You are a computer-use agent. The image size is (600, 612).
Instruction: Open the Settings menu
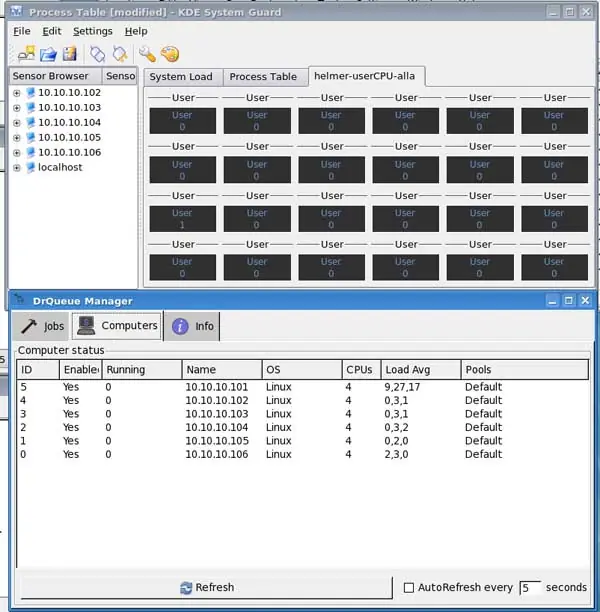[x=93, y=31]
